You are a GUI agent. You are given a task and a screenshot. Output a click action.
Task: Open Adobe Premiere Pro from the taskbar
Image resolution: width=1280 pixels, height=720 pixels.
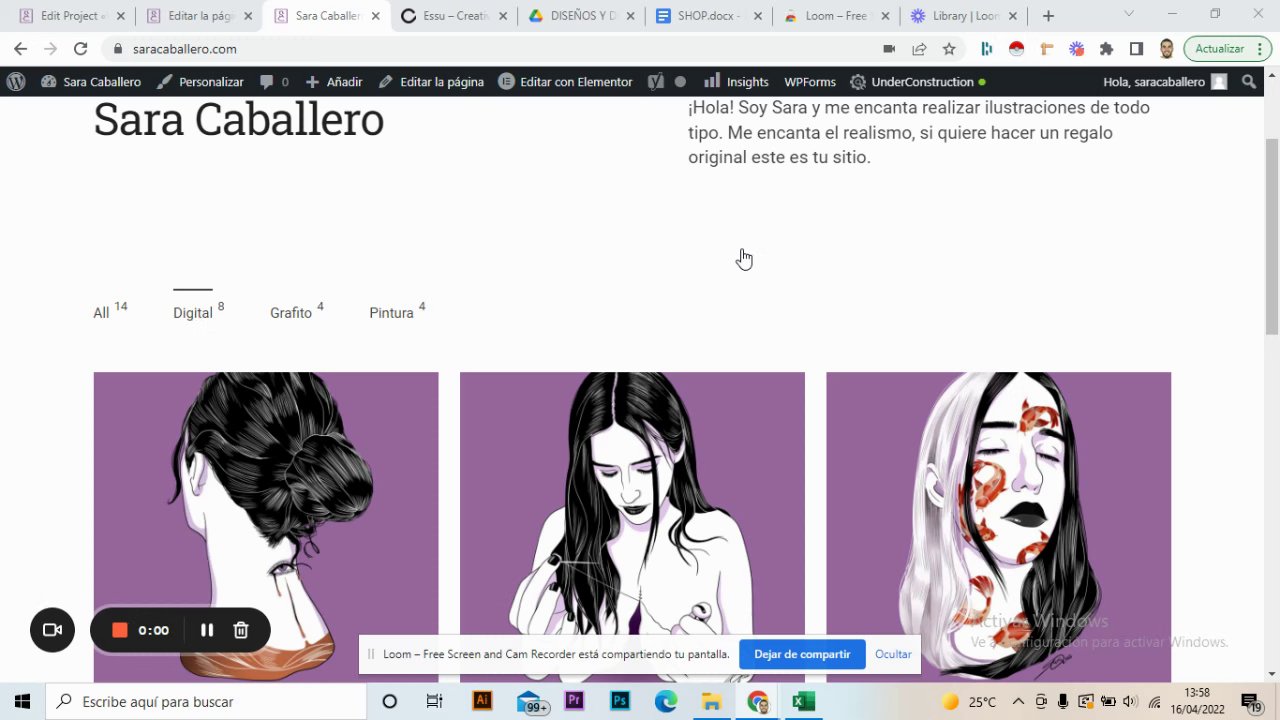[574, 702]
